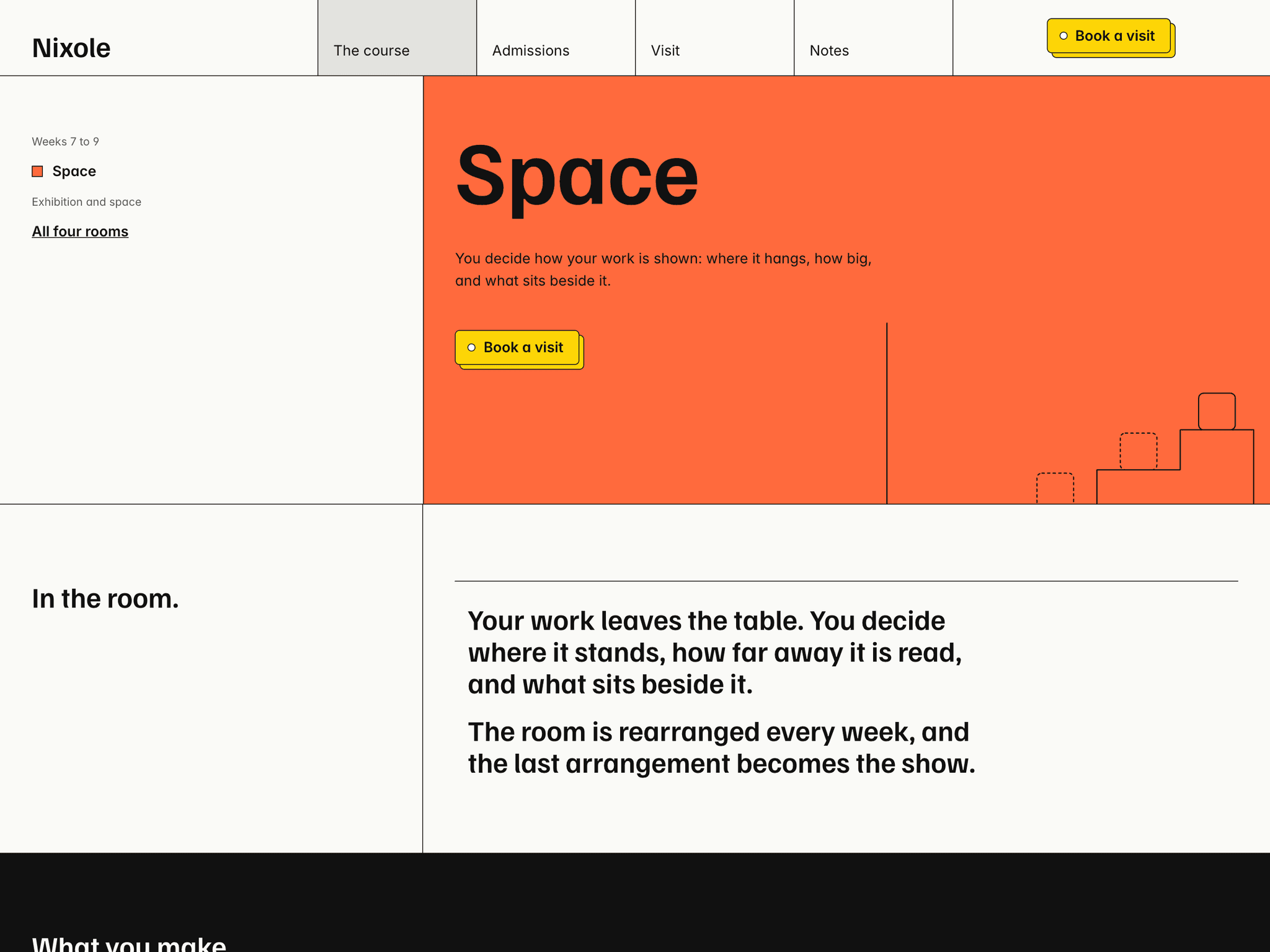Viewport: 1270px width, 952px height.
Task: Click the hero text You decide how your work
Action: click(x=664, y=270)
